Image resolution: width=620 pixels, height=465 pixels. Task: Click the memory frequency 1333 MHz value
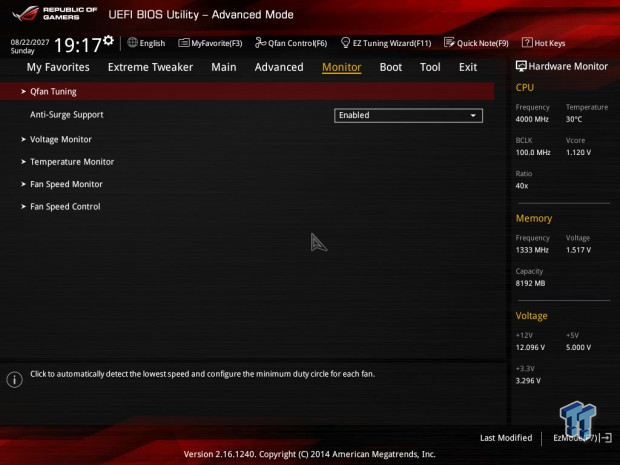tap(532, 250)
